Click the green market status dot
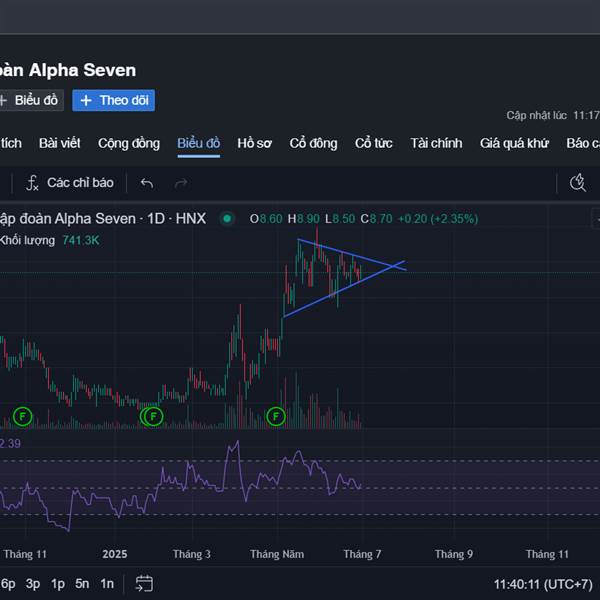This screenshot has height=600, width=600. [227, 218]
